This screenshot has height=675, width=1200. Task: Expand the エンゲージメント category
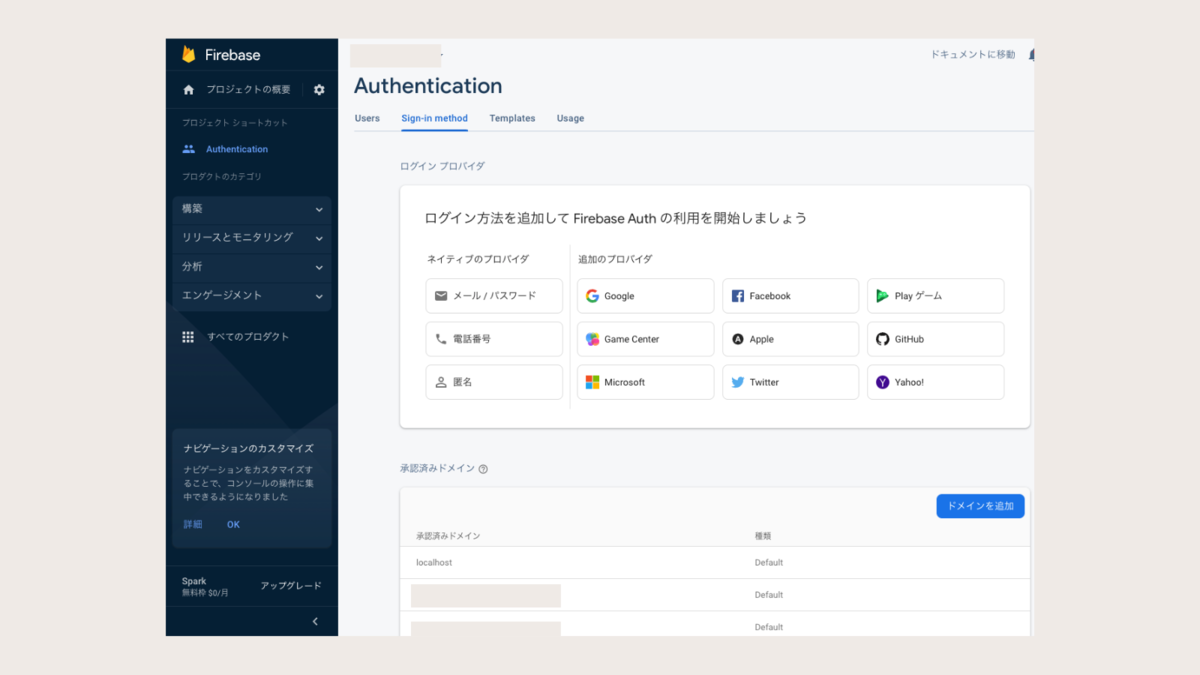coord(251,296)
